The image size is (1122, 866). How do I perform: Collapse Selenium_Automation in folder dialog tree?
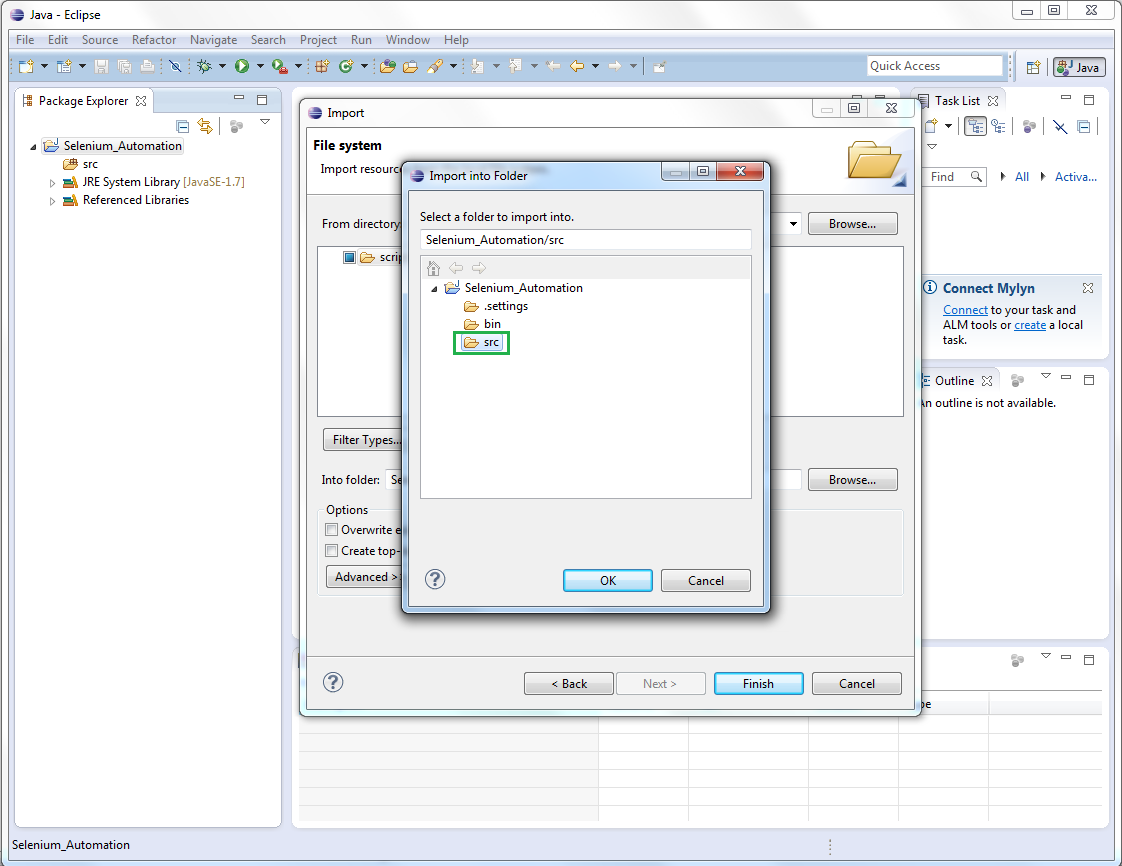(434, 289)
